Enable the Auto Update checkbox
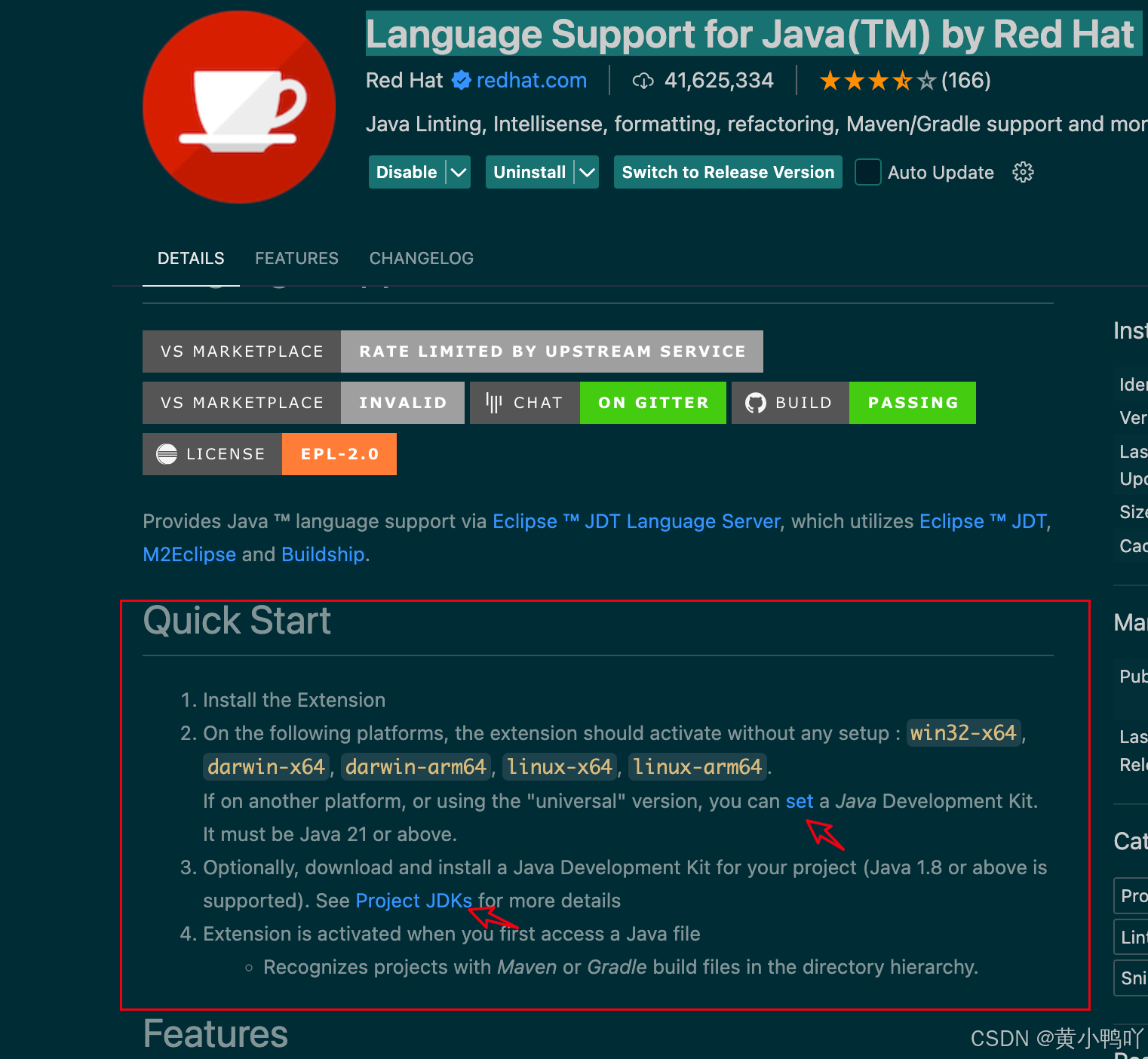Screen dimensions: 1148x1059 click(x=867, y=172)
